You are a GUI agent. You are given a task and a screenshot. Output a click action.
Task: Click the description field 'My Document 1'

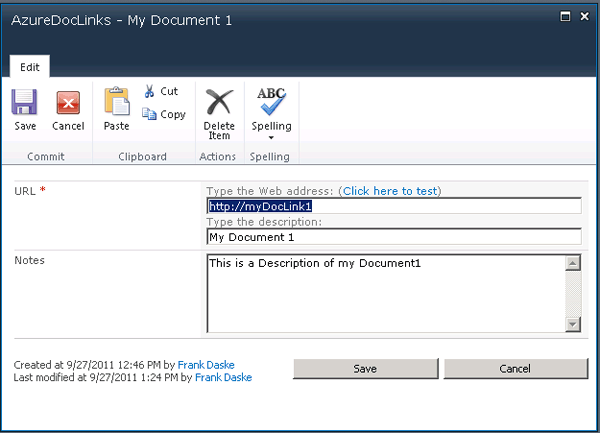(x=393, y=237)
